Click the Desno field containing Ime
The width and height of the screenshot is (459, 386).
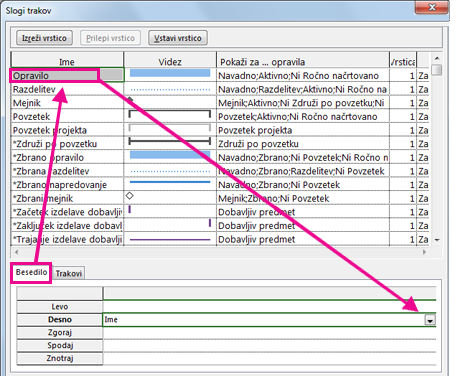tap(264, 320)
